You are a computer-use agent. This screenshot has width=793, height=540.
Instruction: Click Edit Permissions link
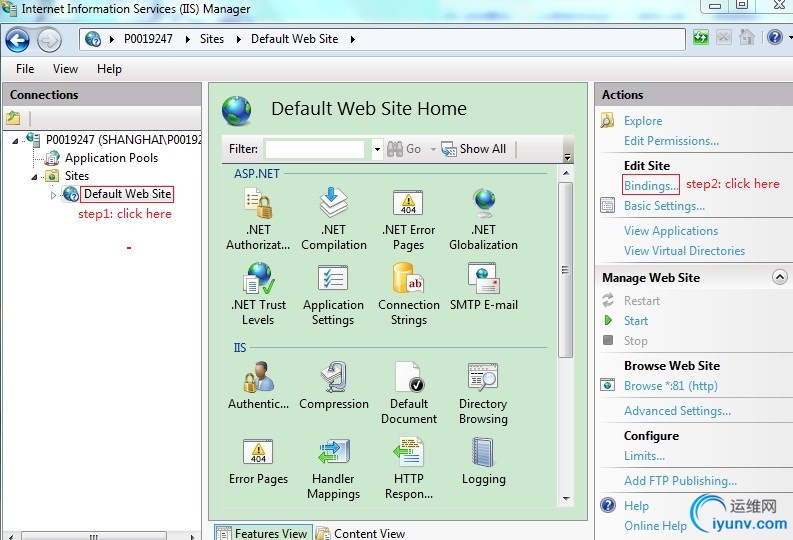671,141
